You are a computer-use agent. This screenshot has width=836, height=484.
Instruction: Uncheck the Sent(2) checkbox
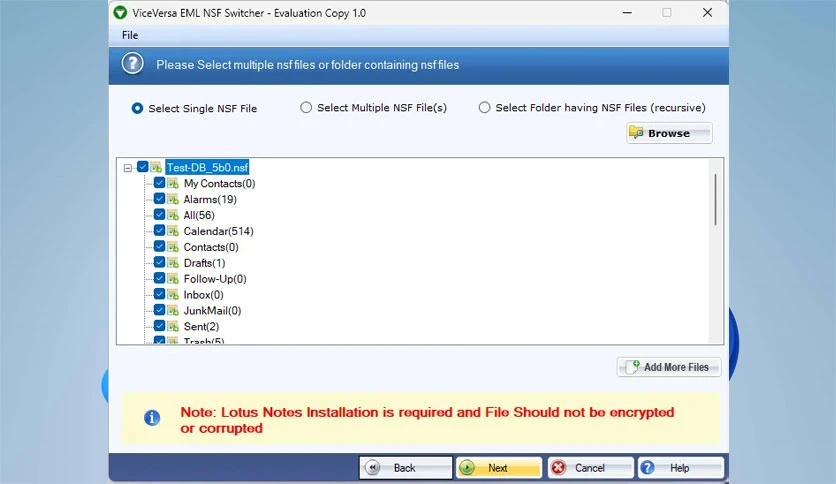[x=159, y=326]
